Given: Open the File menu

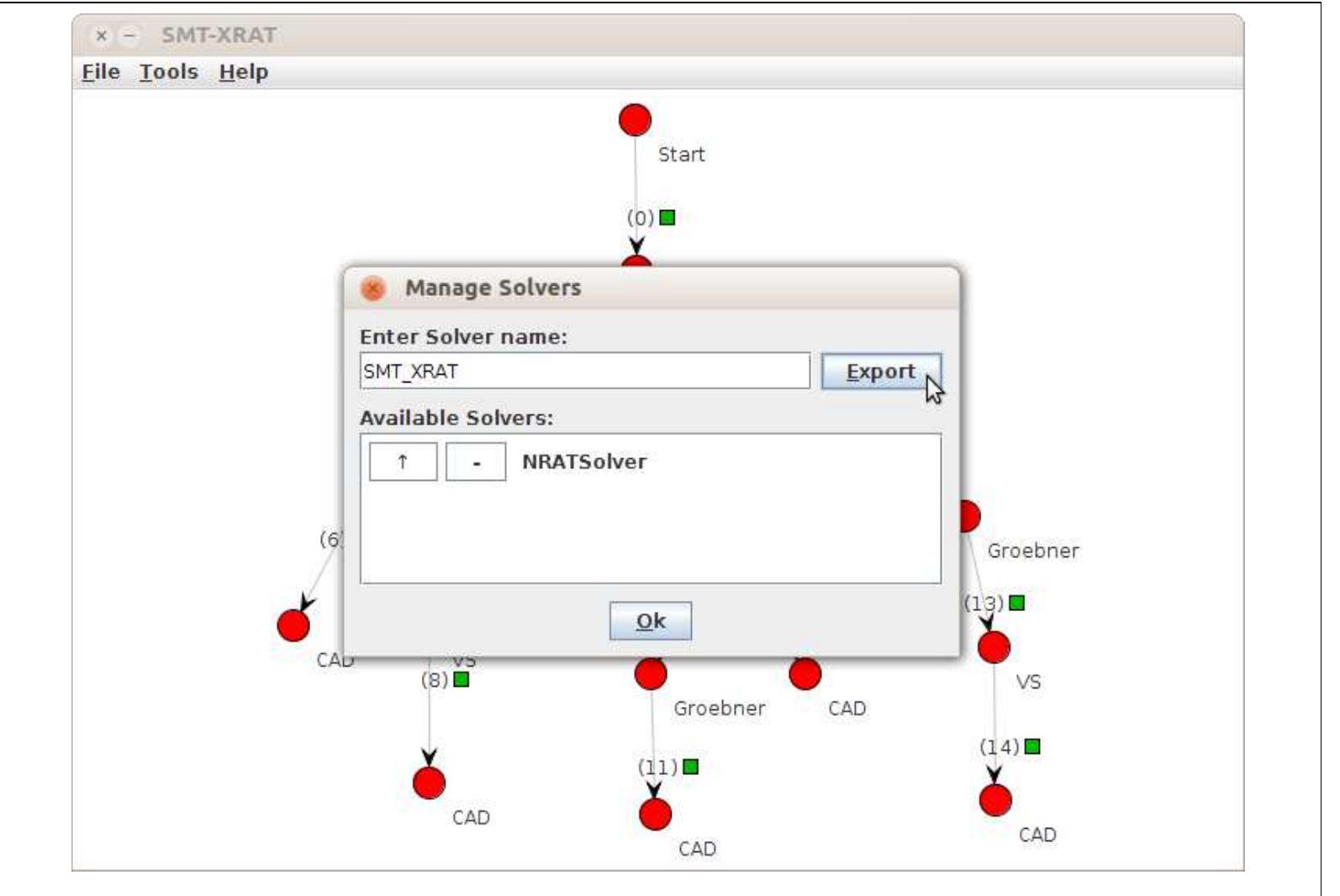Looking at the screenshot, I should coord(100,72).
